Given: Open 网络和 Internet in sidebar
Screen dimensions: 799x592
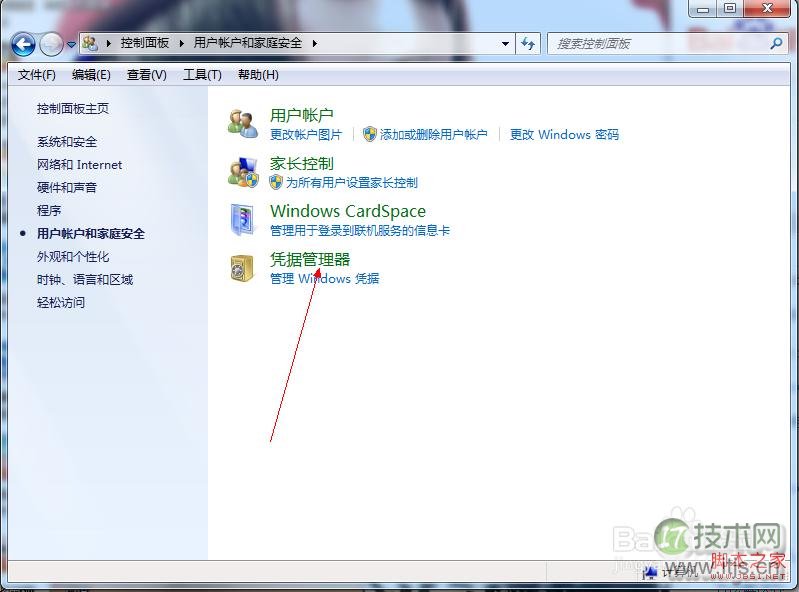Looking at the screenshot, I should coord(79,165).
